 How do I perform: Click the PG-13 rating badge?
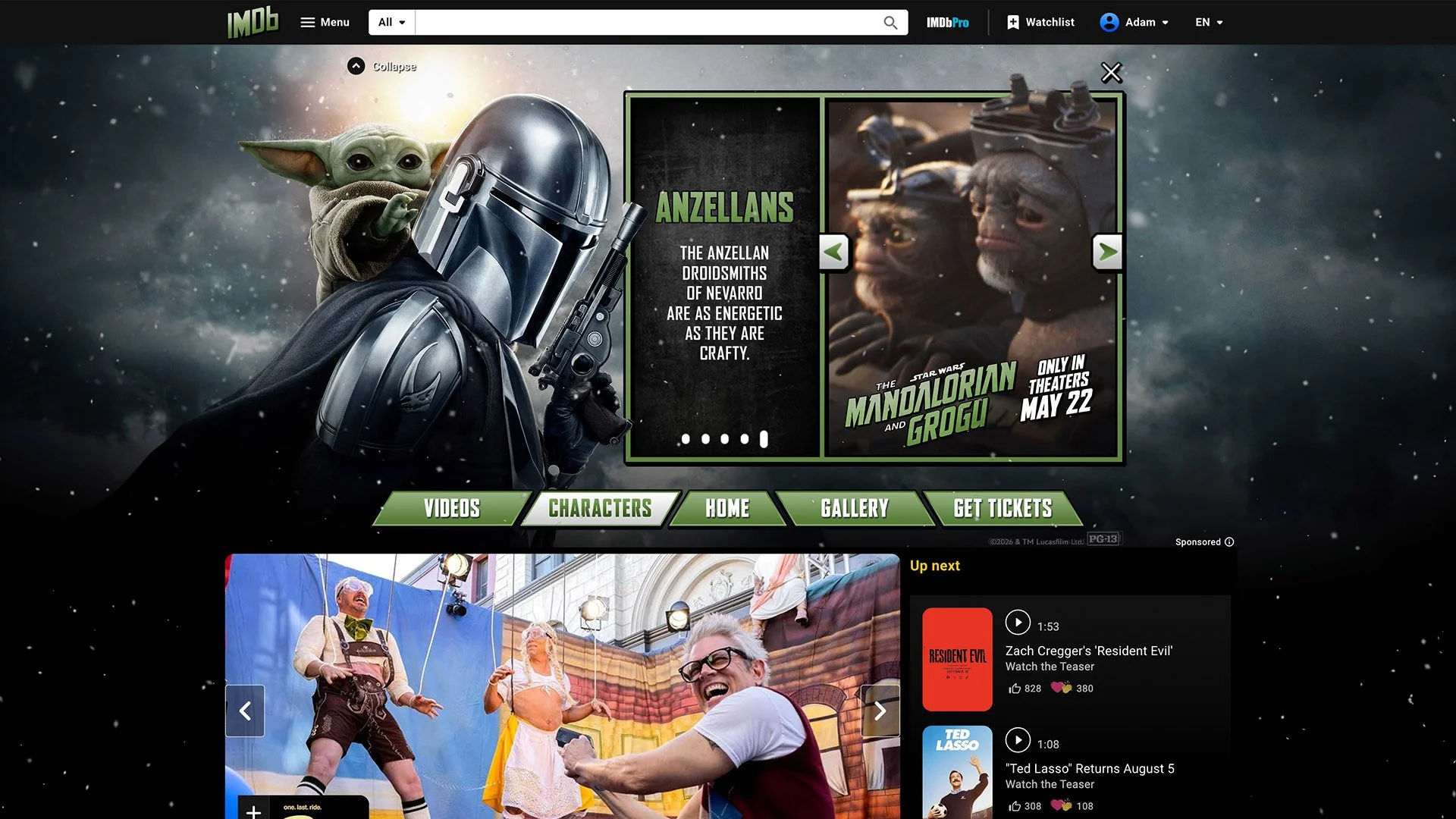[1103, 539]
